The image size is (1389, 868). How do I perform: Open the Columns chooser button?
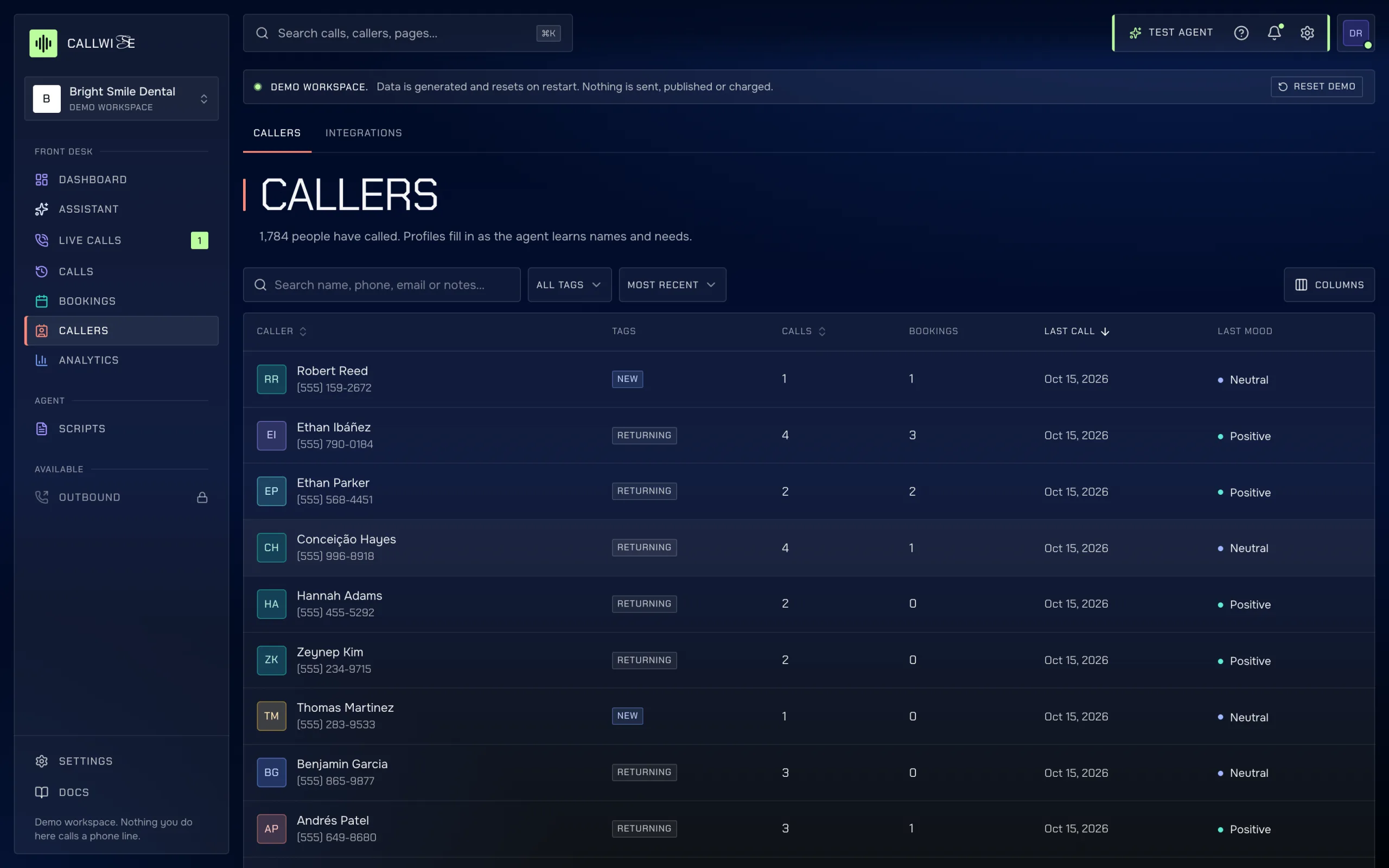[1329, 285]
